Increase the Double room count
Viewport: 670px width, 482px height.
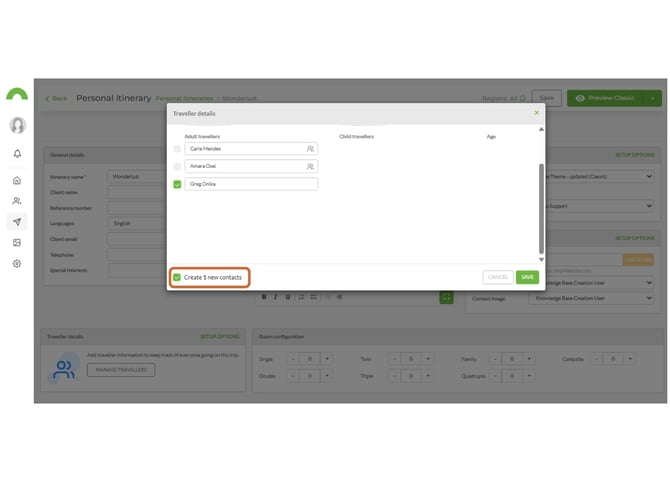tap(327, 376)
